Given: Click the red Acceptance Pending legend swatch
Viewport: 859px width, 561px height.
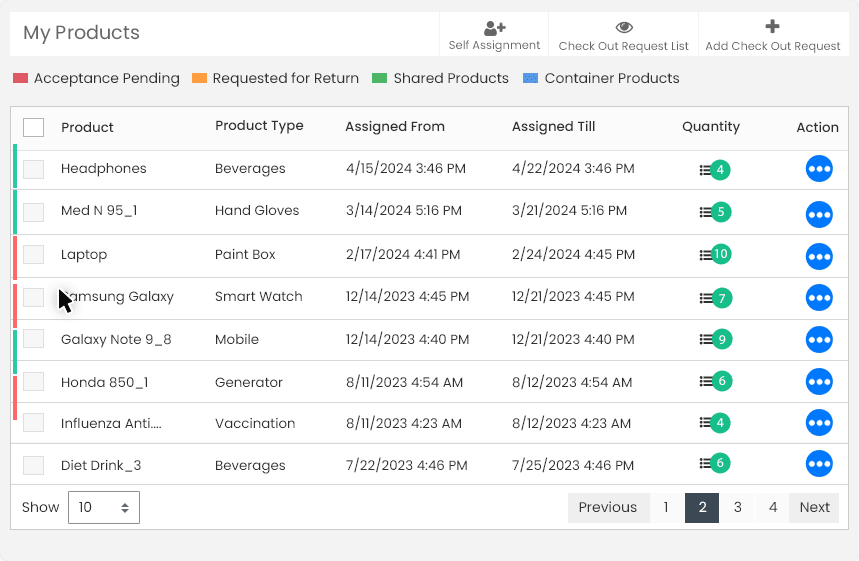Looking at the screenshot, I should click(20, 79).
